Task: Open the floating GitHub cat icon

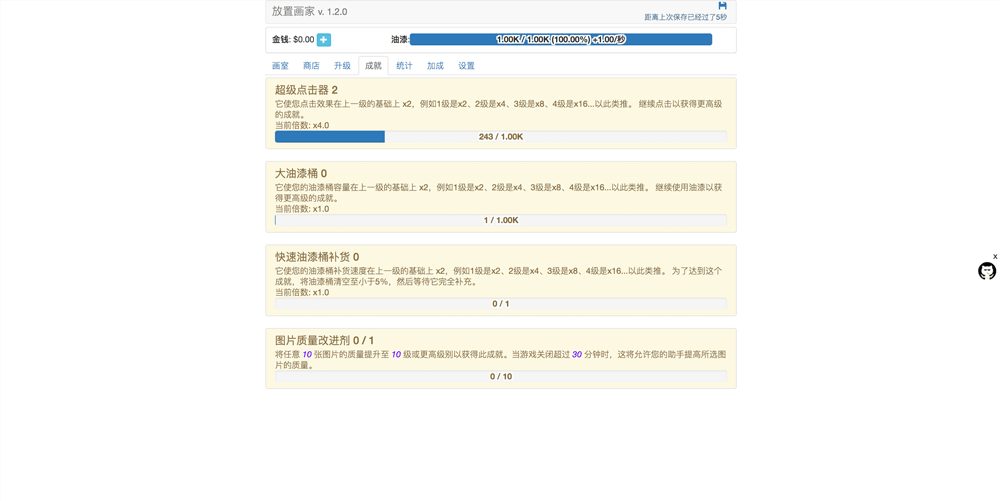Action: point(986,271)
